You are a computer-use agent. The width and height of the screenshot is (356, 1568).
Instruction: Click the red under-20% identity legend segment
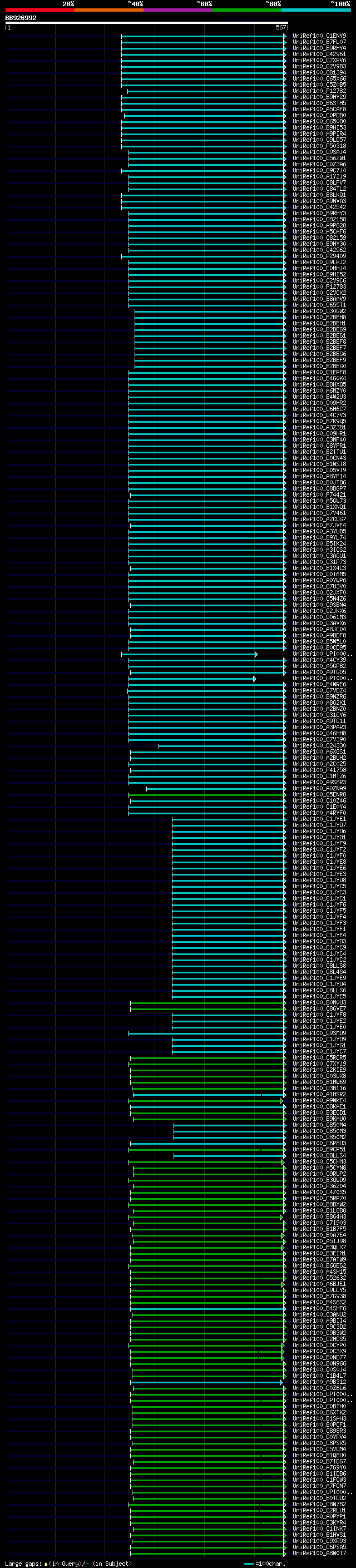(x=39, y=10)
